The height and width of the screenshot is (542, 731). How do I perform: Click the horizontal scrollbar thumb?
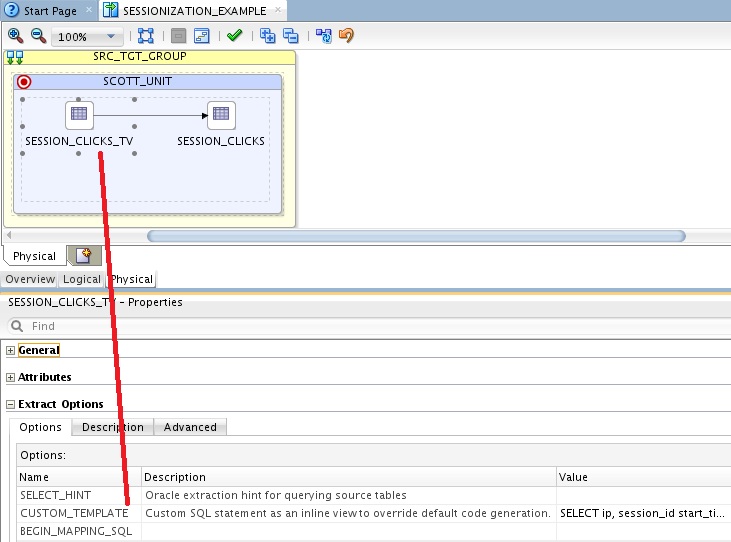coord(416,236)
